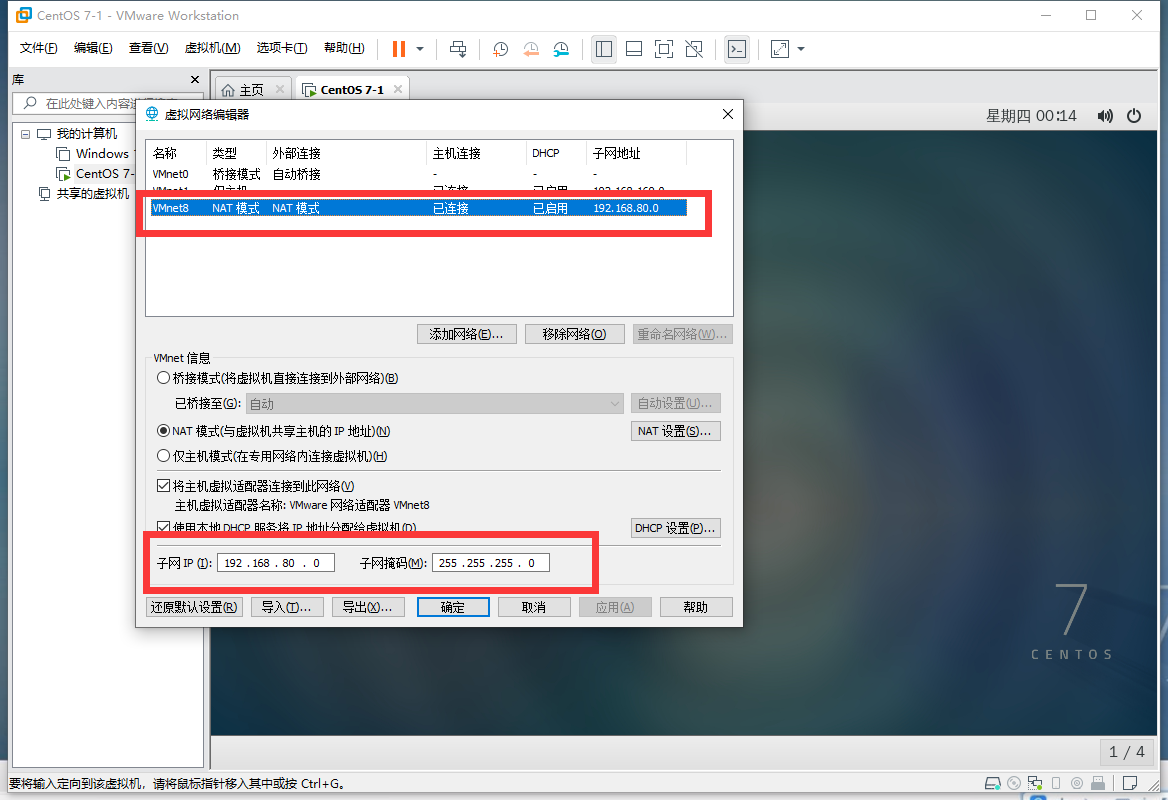The width and height of the screenshot is (1168, 800).
Task: Select the 仅主机模式 radio button
Action: pyautogui.click(x=163, y=456)
